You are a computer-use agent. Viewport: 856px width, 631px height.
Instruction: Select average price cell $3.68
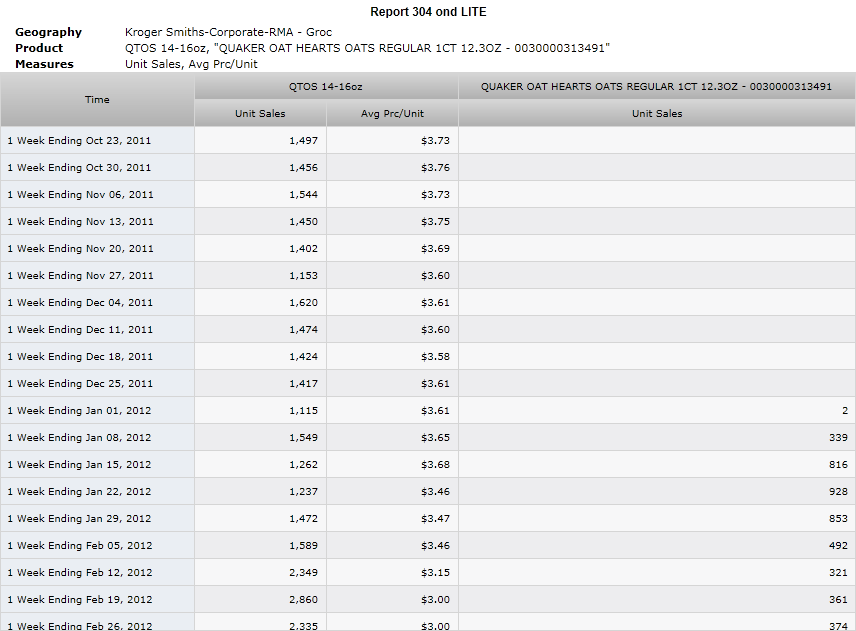(x=393, y=465)
